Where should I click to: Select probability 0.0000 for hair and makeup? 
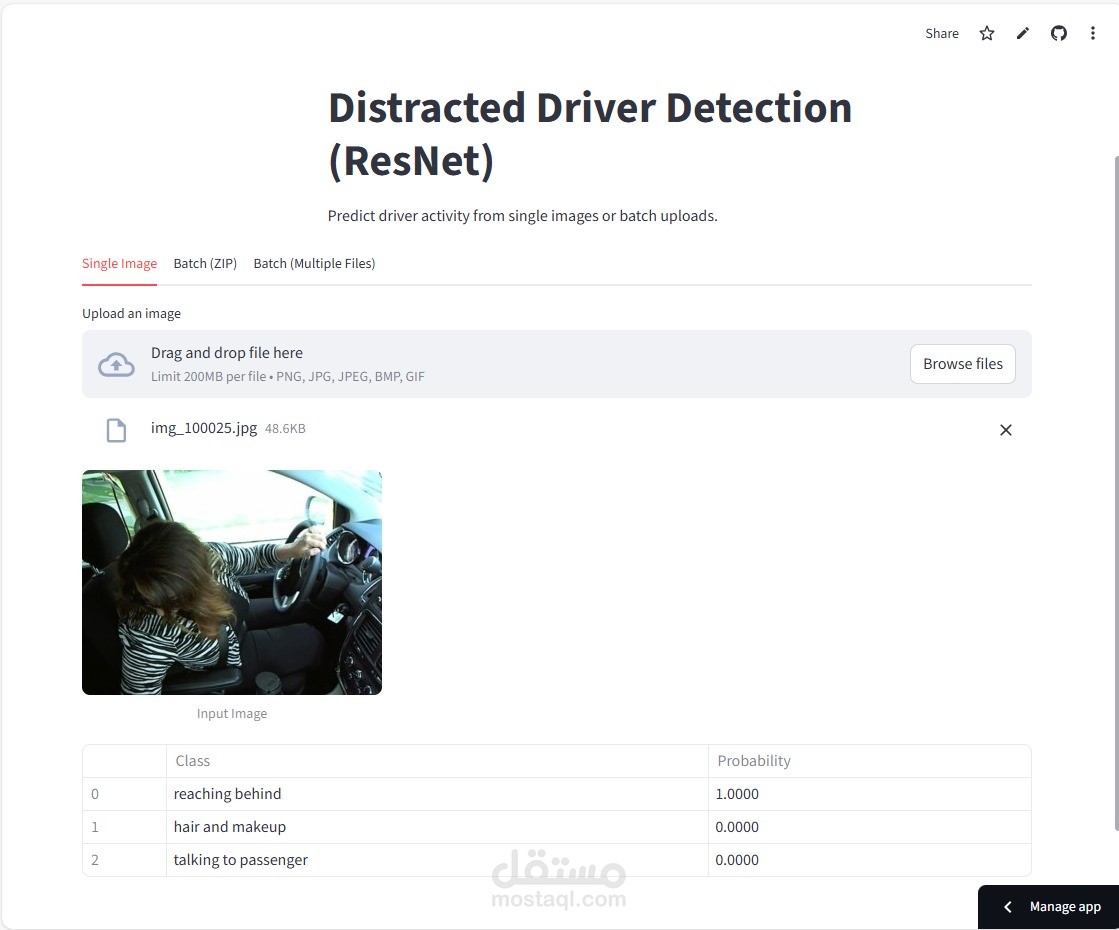(x=869, y=827)
